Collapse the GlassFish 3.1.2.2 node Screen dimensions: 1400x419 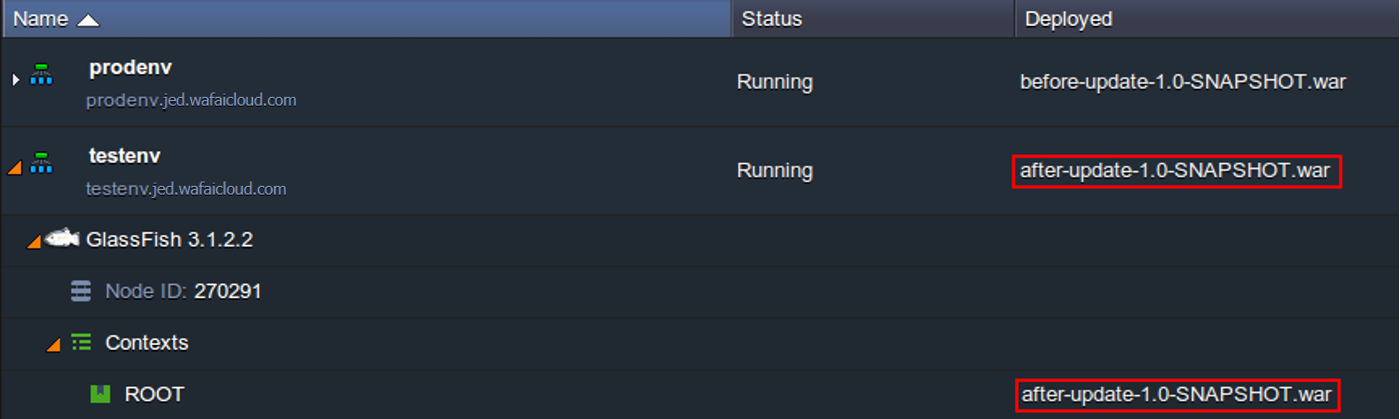34,241
